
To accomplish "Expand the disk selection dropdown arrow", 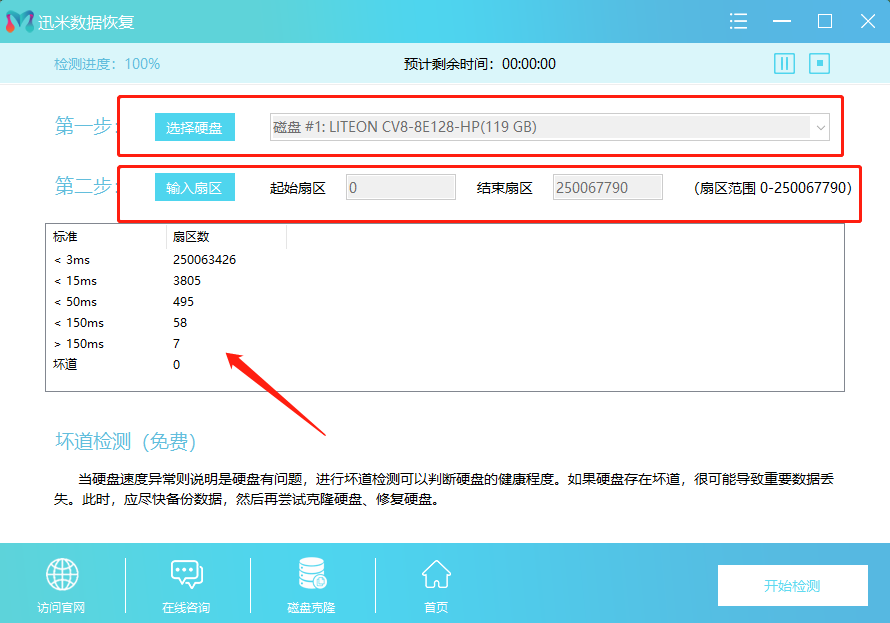I will (x=820, y=127).
